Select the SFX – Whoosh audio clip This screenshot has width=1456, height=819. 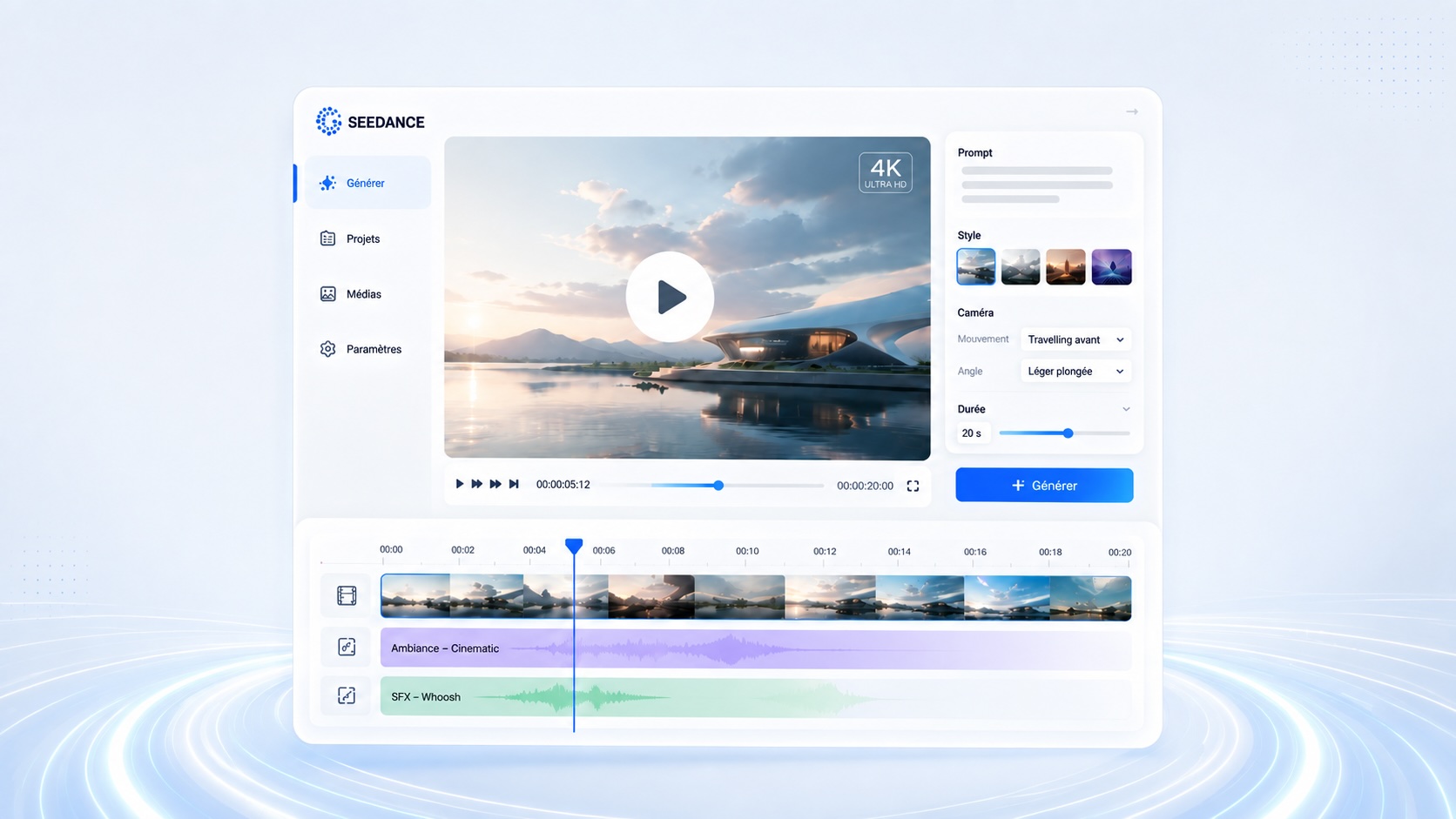(756, 696)
